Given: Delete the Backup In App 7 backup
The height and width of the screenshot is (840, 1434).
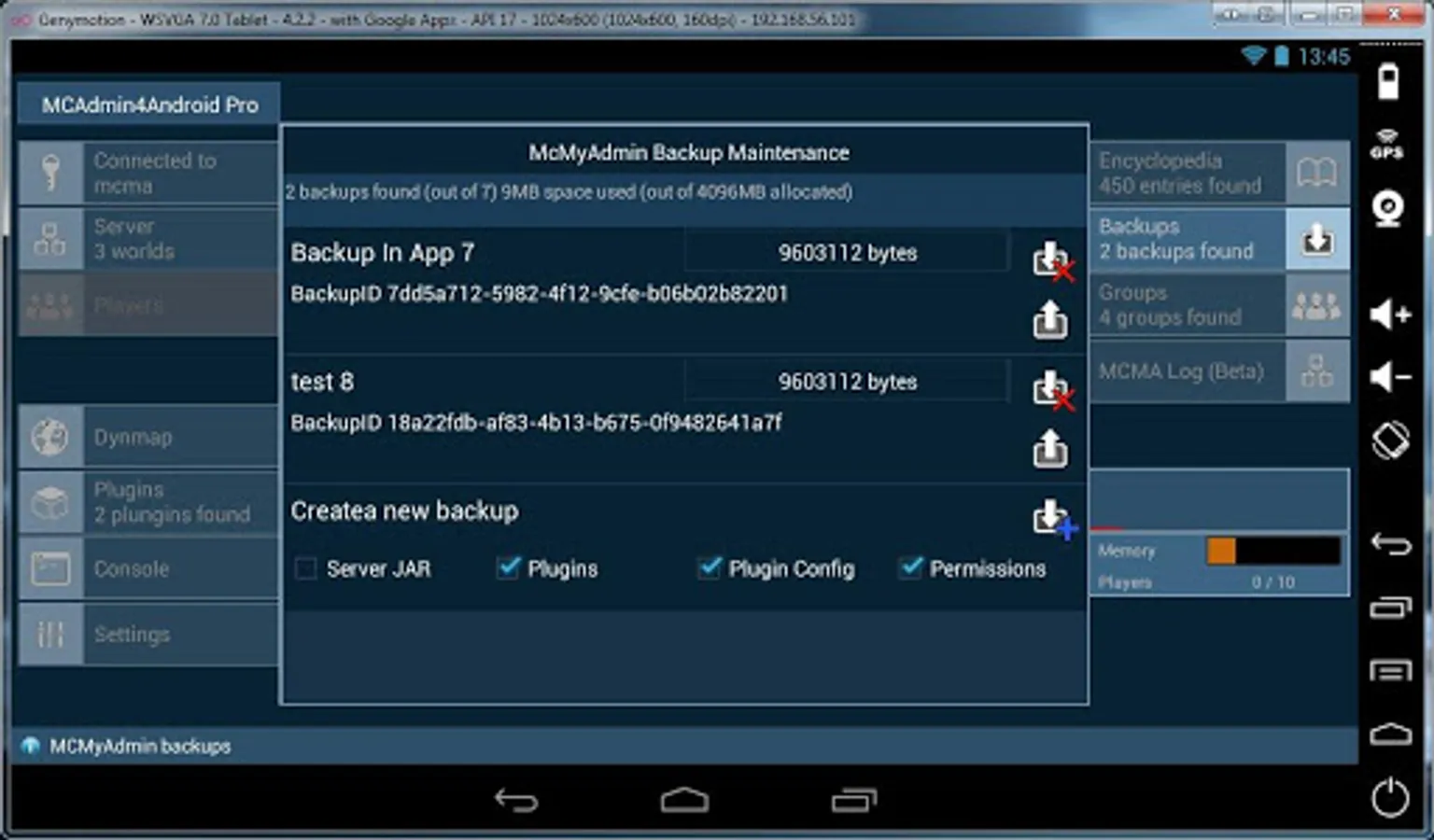Looking at the screenshot, I should [x=1052, y=260].
